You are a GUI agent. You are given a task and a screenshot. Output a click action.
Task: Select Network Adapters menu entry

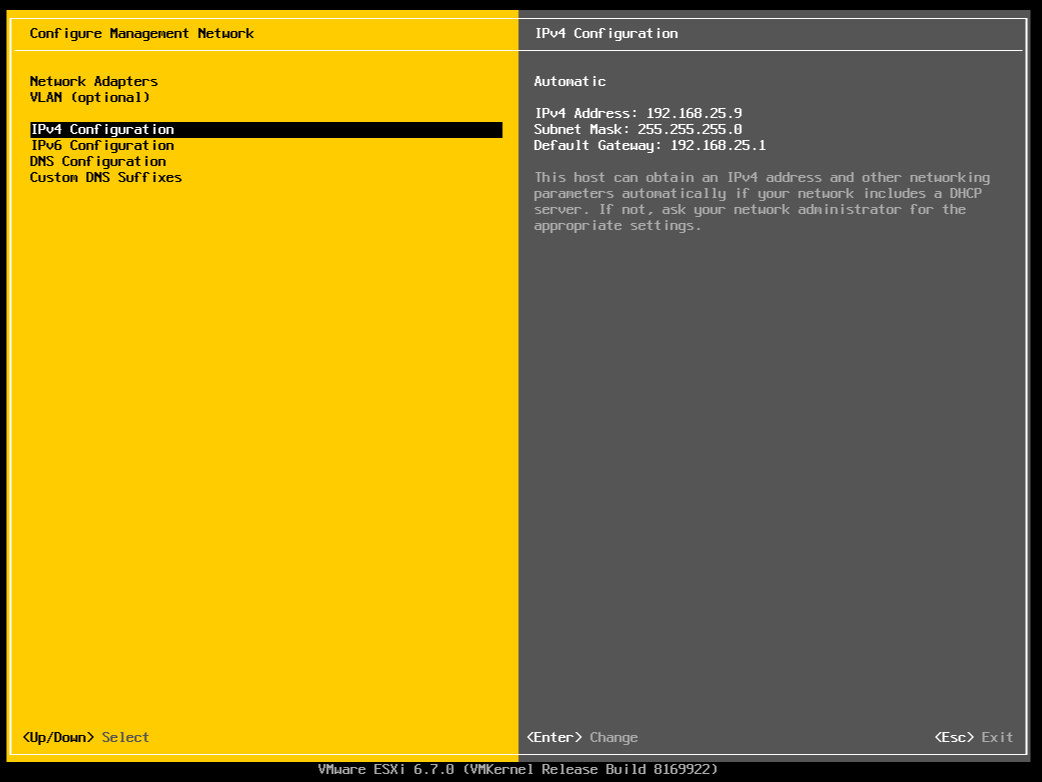tap(94, 81)
